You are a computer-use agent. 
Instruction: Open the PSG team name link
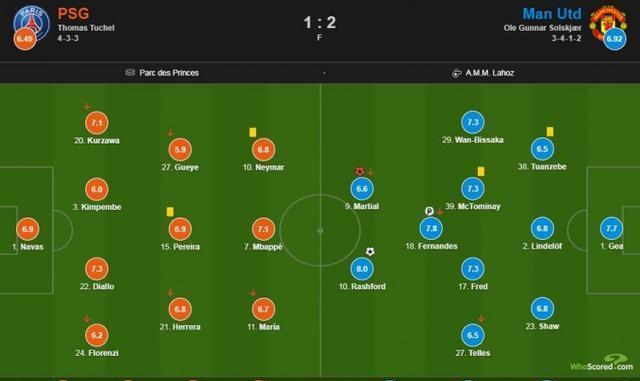[x=73, y=13]
